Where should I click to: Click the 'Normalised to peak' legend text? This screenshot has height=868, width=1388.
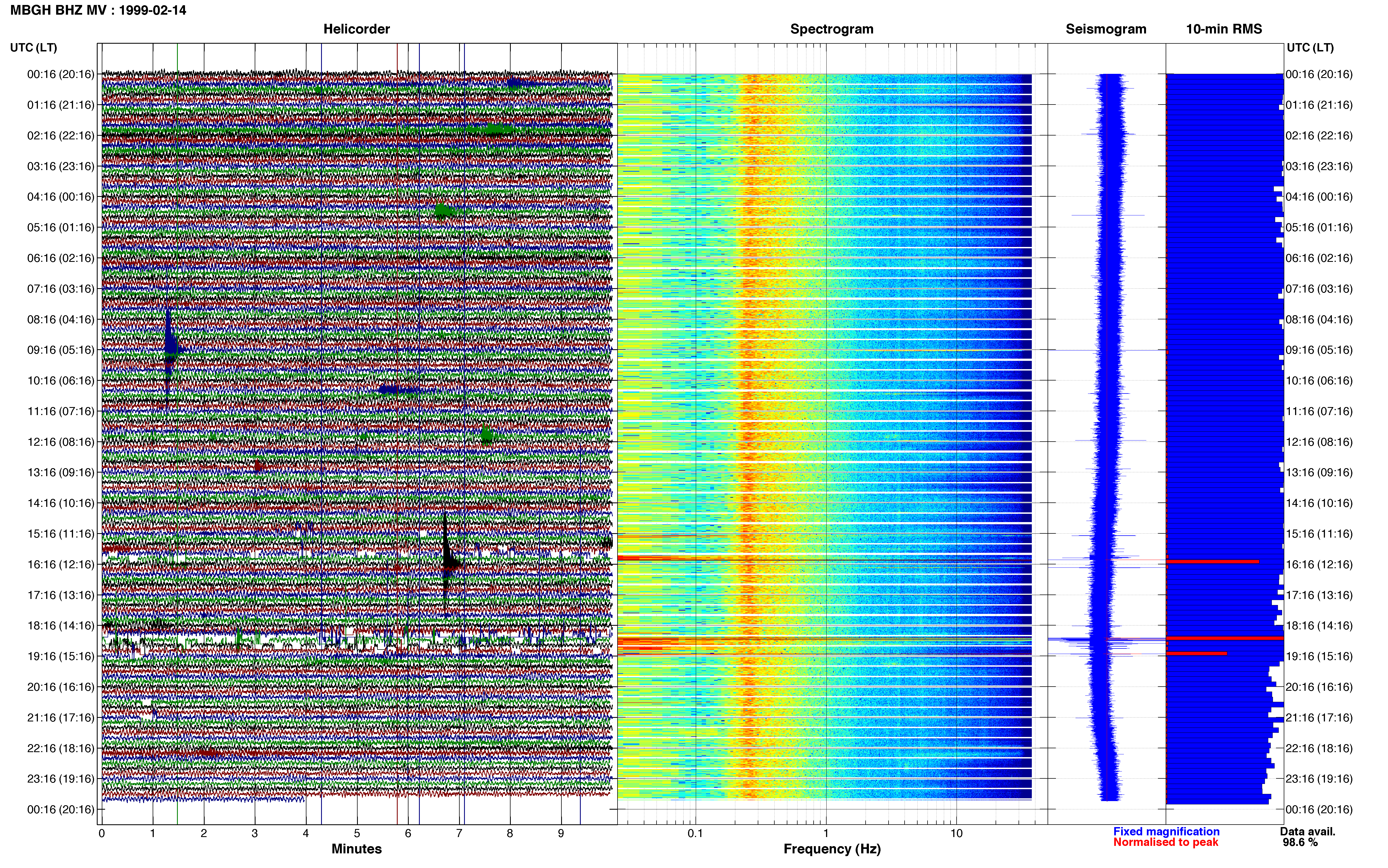1165,842
